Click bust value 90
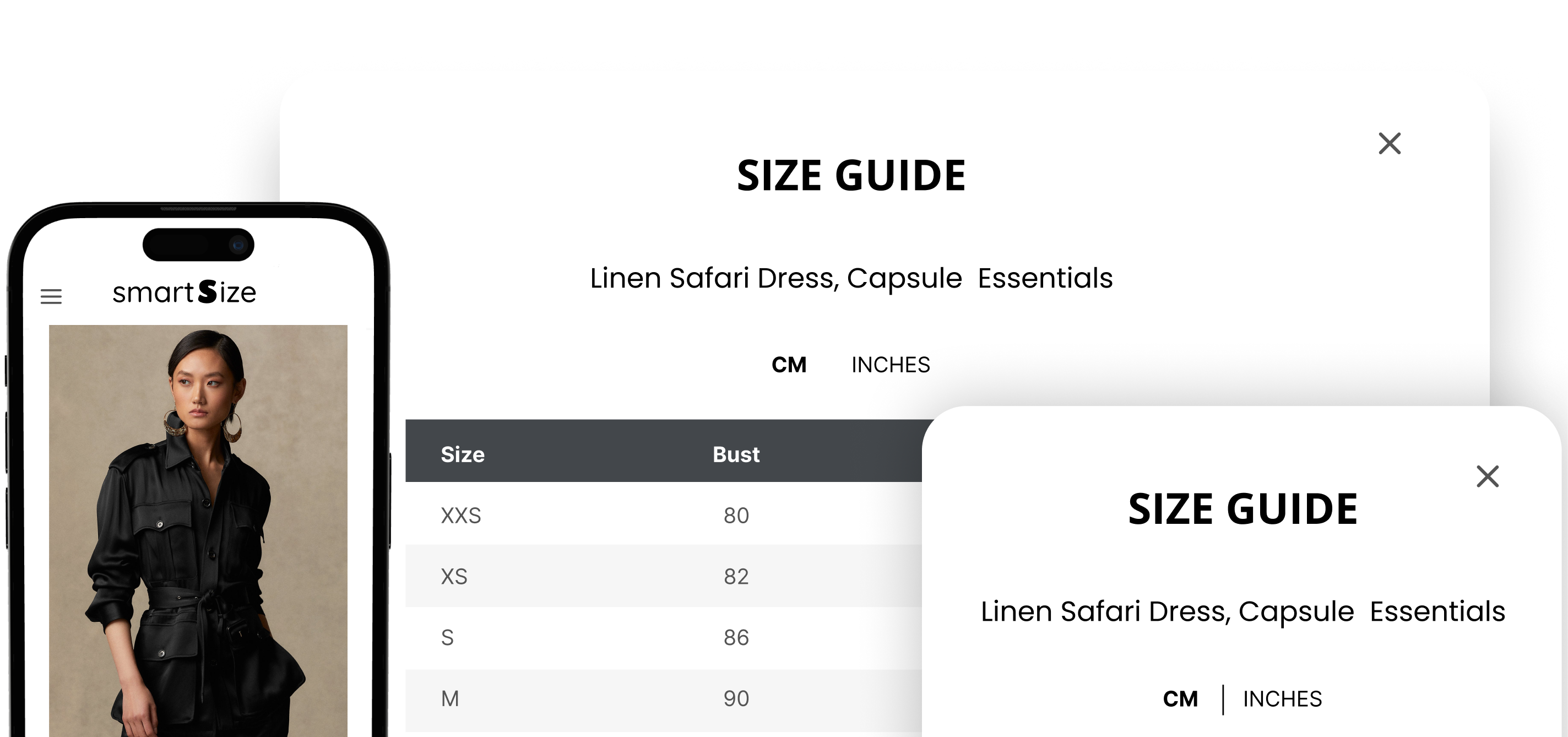Image resolution: width=1568 pixels, height=737 pixels. 736,698
